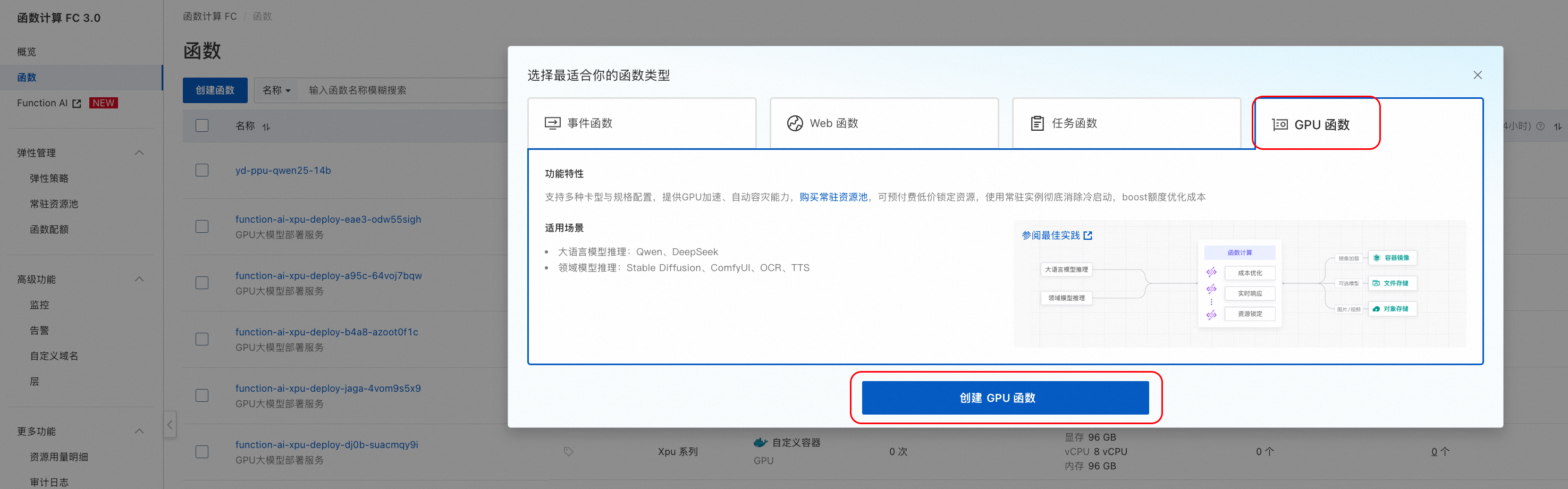
Task: Select the 事件函数 tab
Action: click(642, 123)
